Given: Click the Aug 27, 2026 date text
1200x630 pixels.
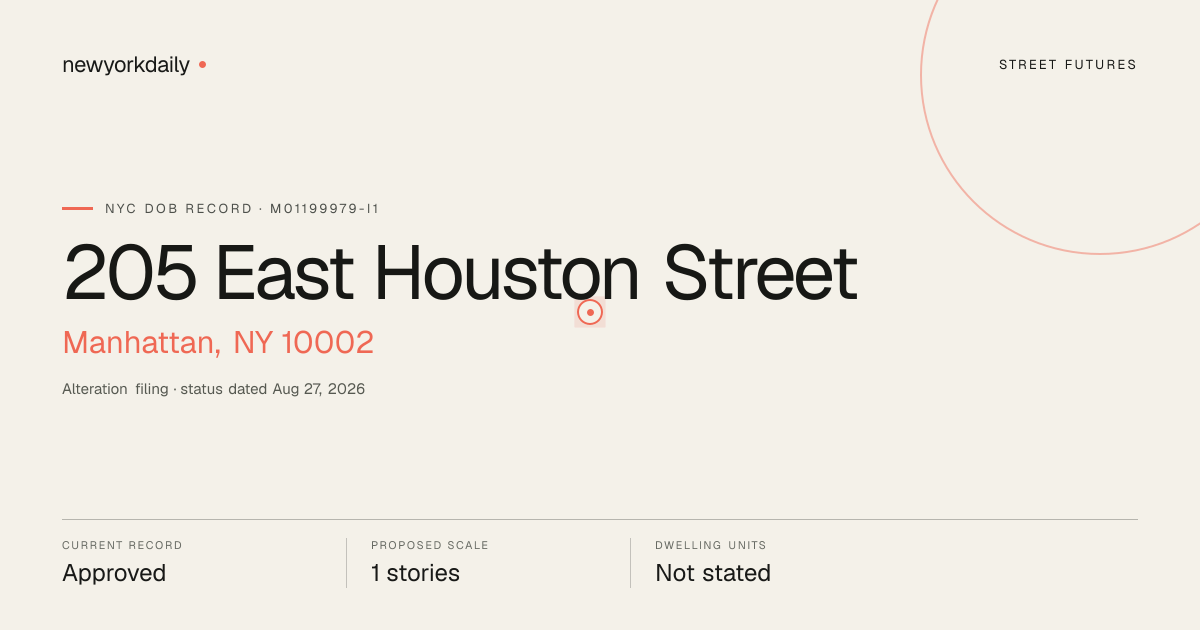Looking at the screenshot, I should coord(319,389).
